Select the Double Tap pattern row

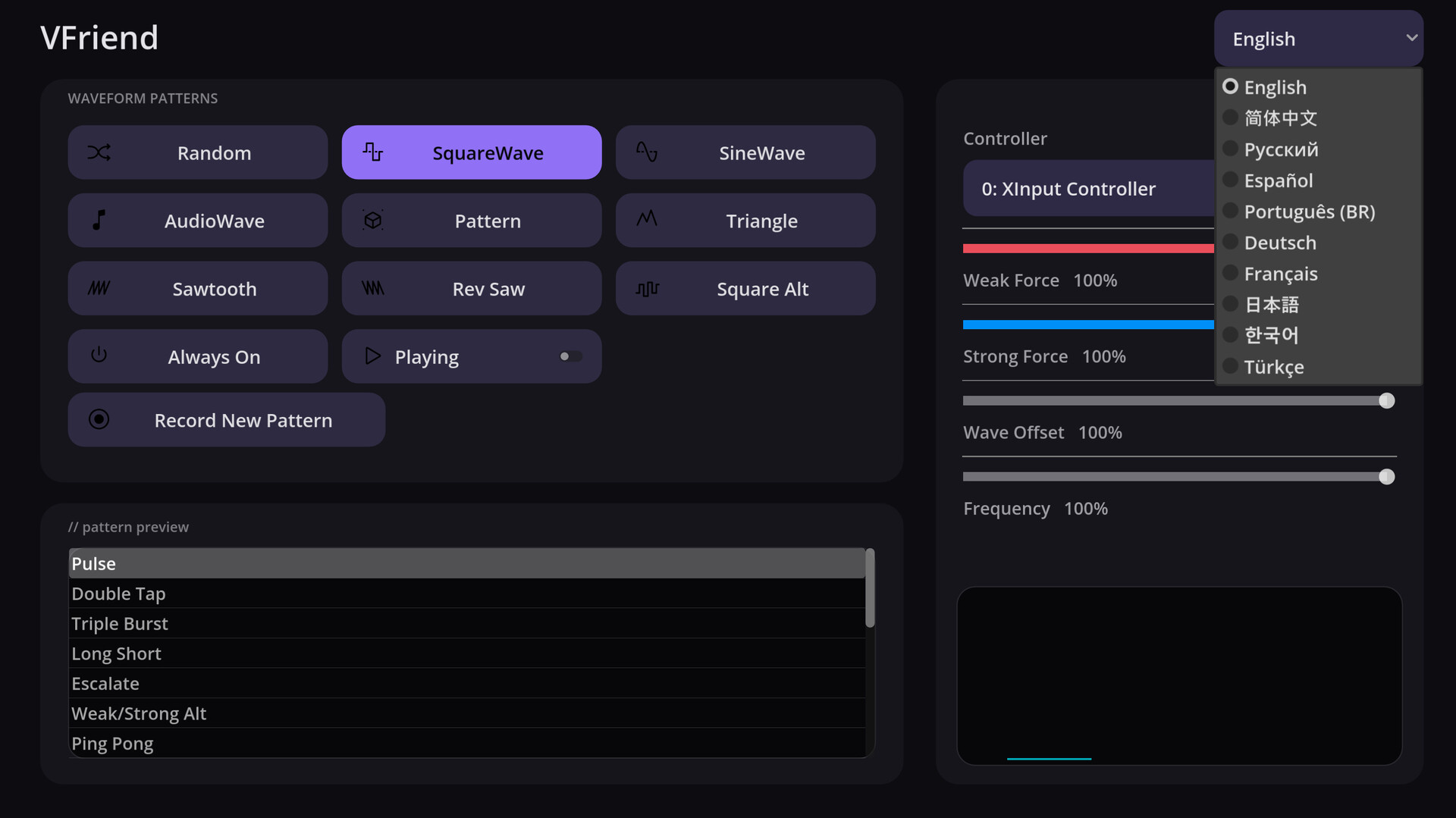tap(467, 594)
